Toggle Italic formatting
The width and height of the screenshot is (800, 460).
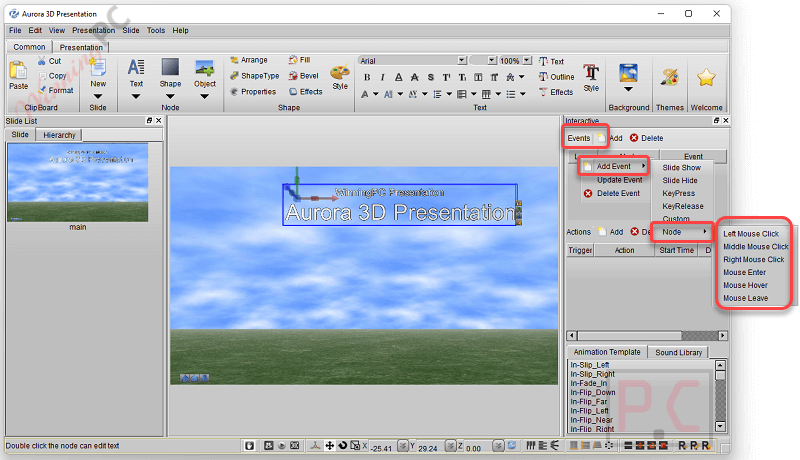pos(383,78)
